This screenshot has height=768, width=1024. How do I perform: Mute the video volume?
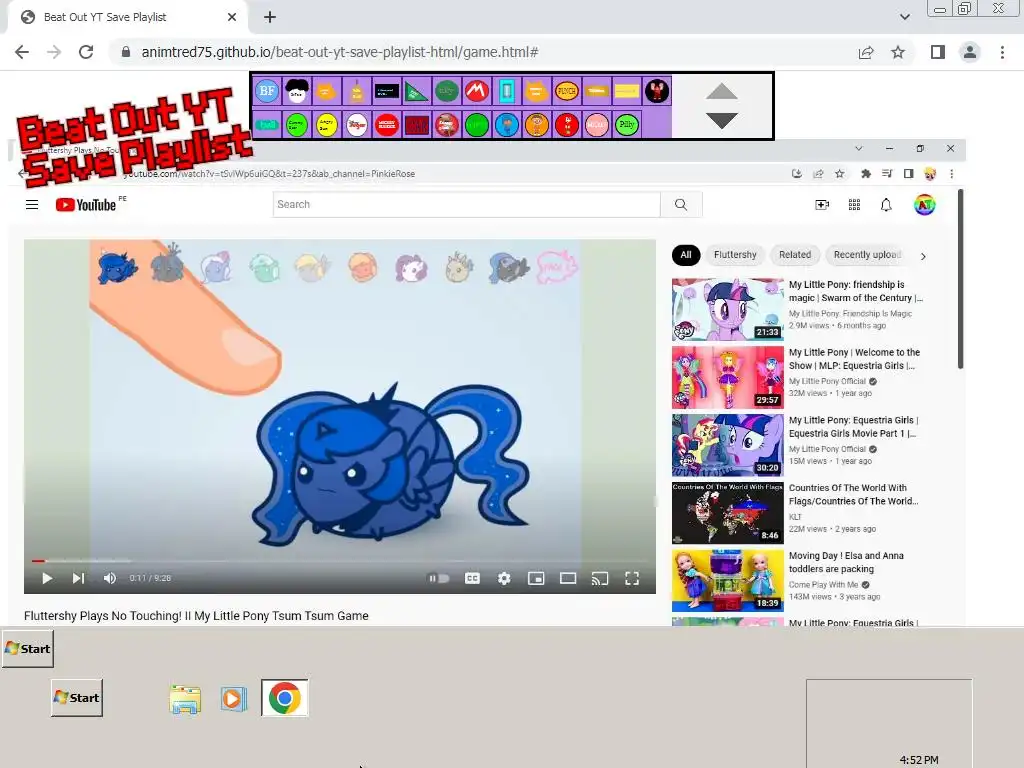(110, 578)
